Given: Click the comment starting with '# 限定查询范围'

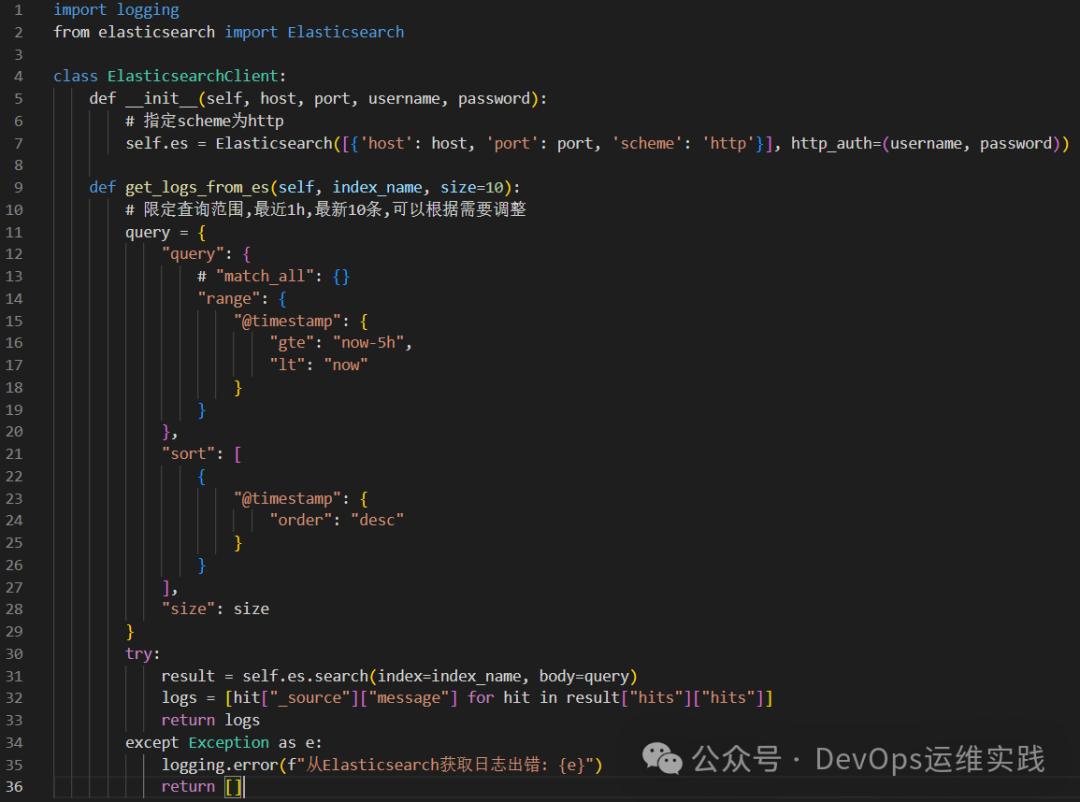Looking at the screenshot, I should point(326,209).
